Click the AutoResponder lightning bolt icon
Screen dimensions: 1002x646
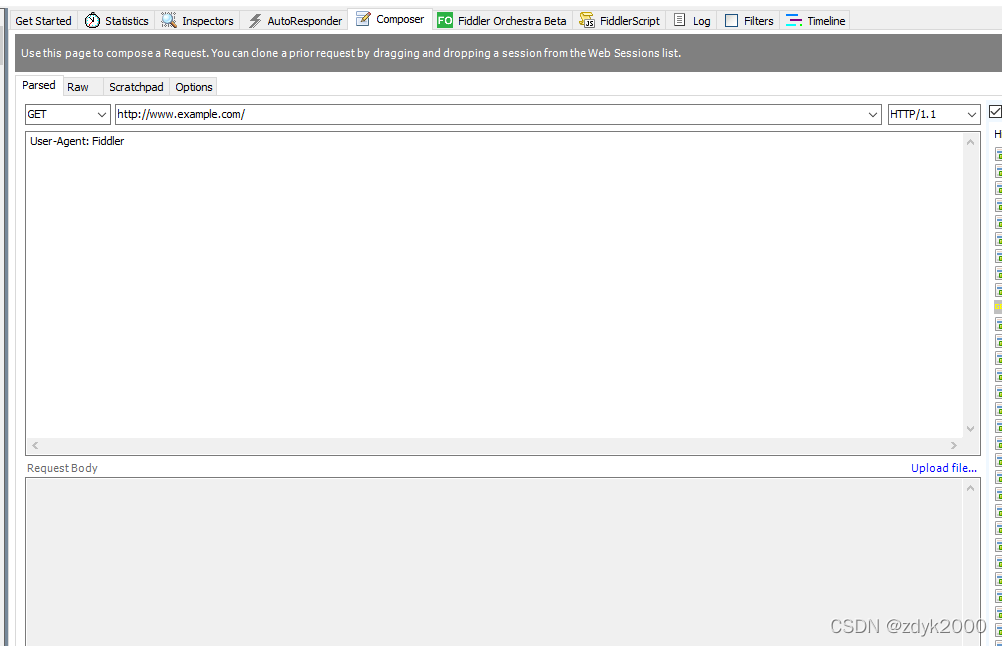(255, 20)
